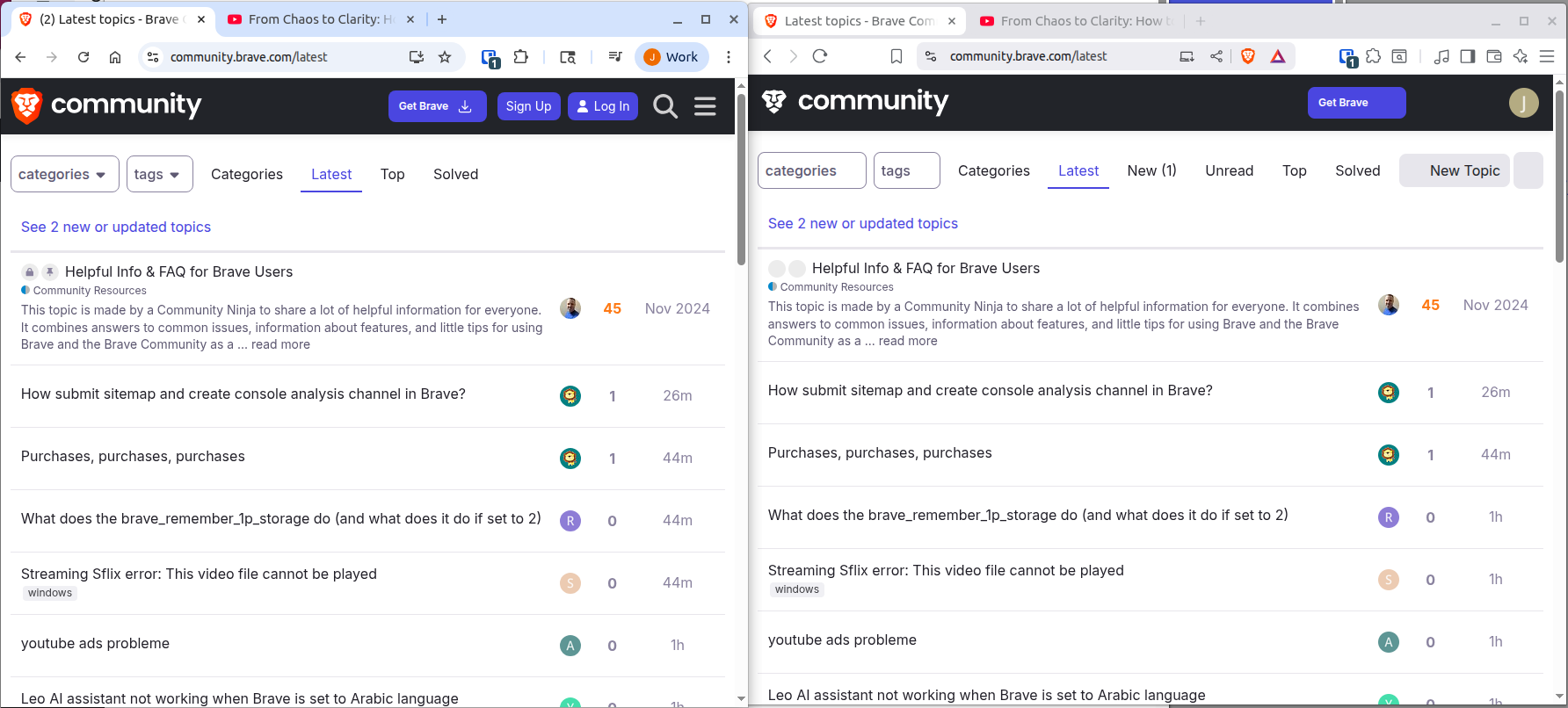Open hamburger menu on left community page
Image resolution: width=1568 pixels, height=708 pixels.
coord(705,106)
